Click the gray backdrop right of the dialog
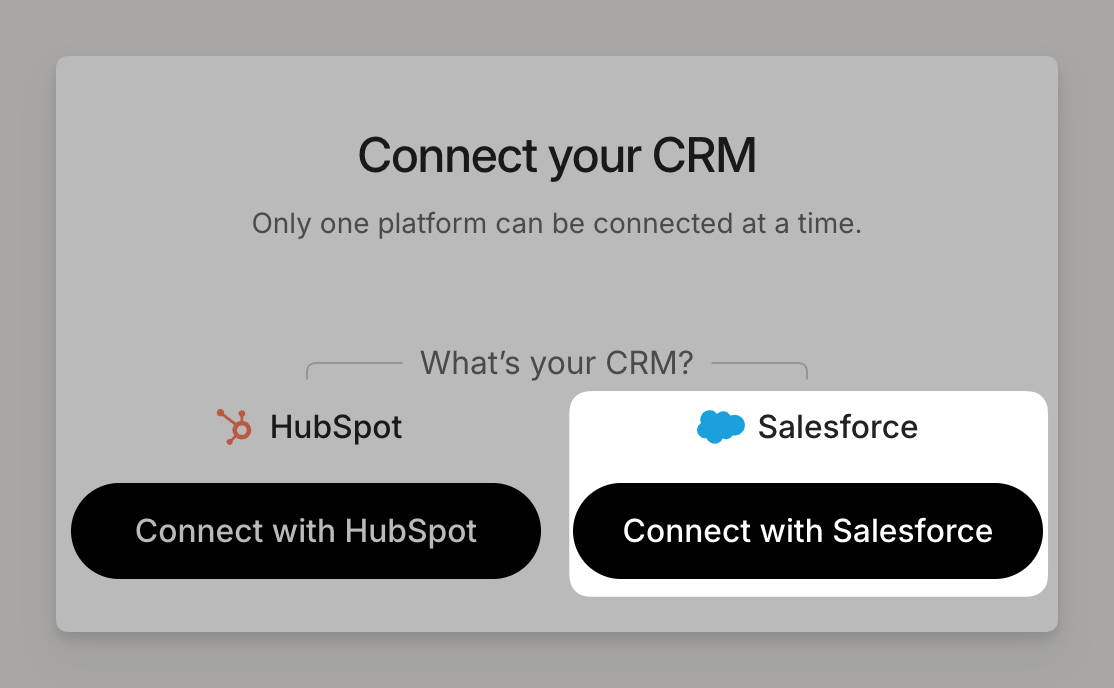Viewport: 1114px width, 688px height. [x=1086, y=344]
